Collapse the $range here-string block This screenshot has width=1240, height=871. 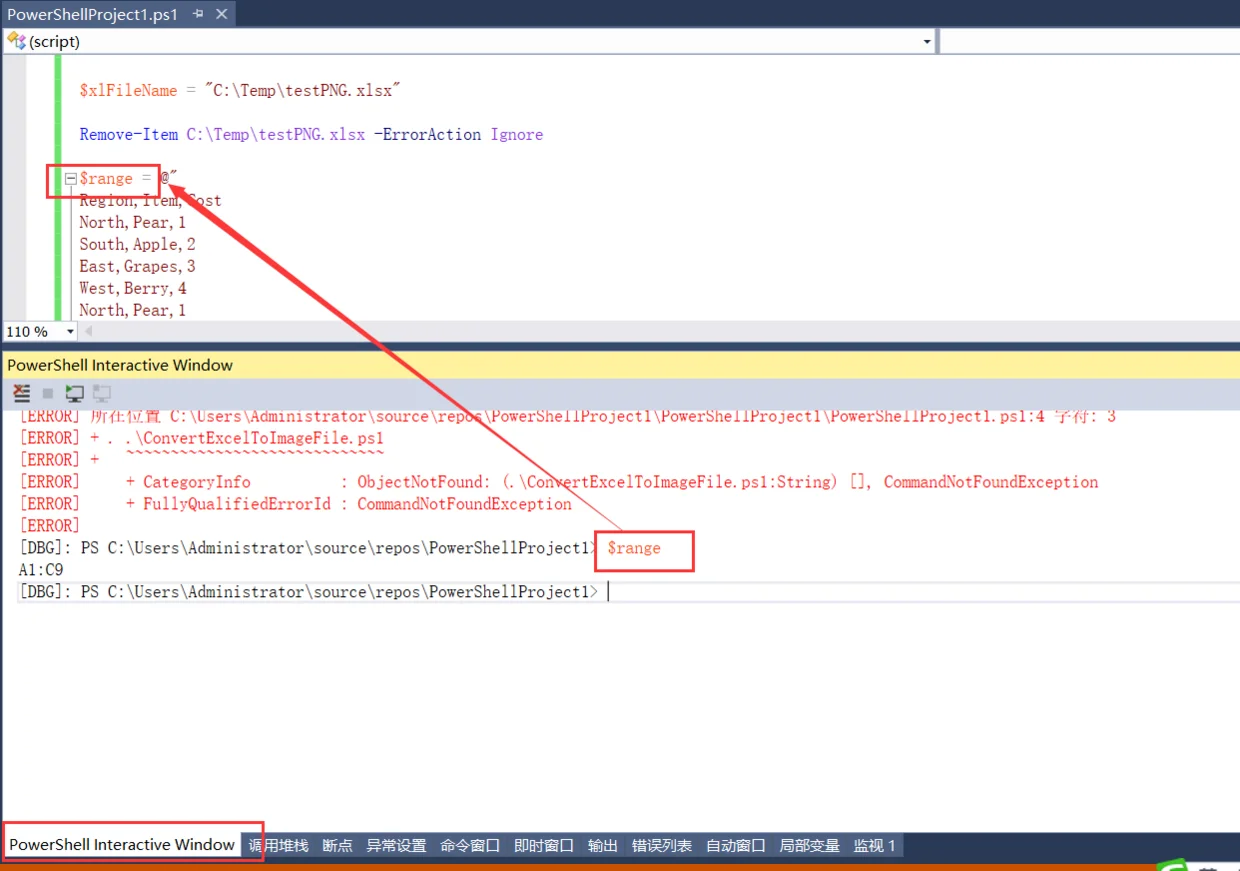(x=70, y=179)
